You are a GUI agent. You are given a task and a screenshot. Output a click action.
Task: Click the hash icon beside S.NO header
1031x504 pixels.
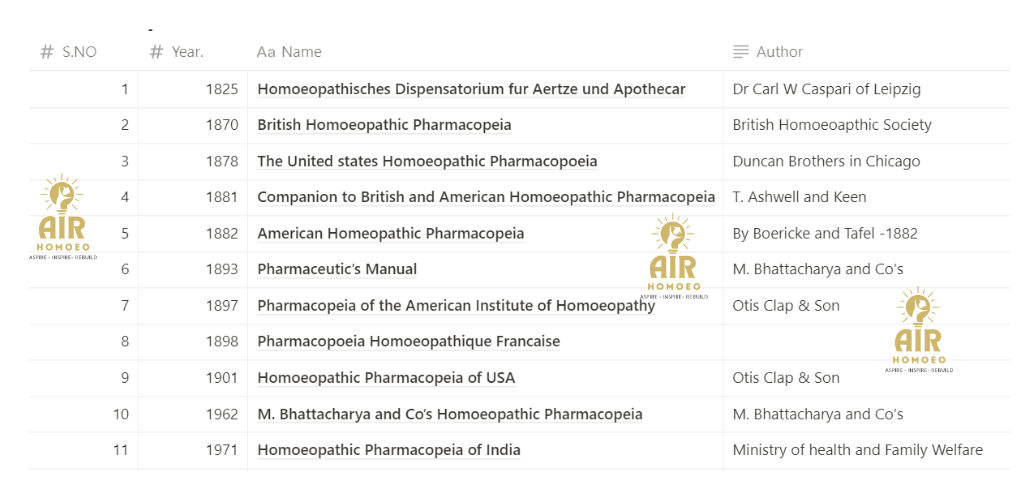pos(47,52)
